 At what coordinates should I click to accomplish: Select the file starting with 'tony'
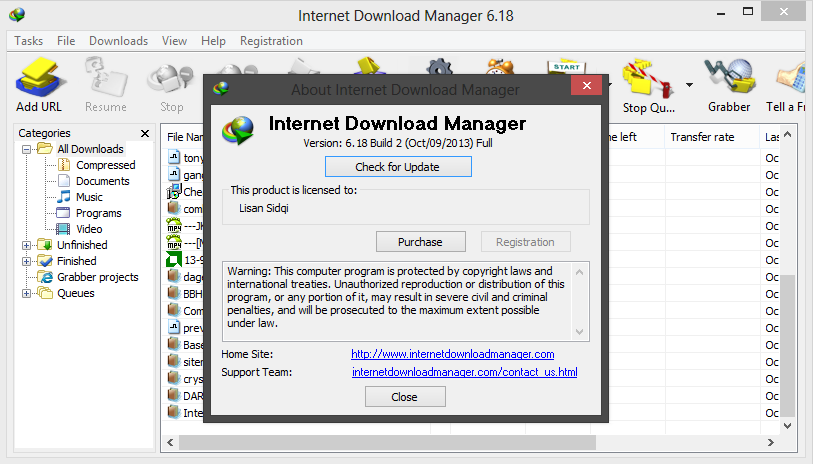pos(185,158)
